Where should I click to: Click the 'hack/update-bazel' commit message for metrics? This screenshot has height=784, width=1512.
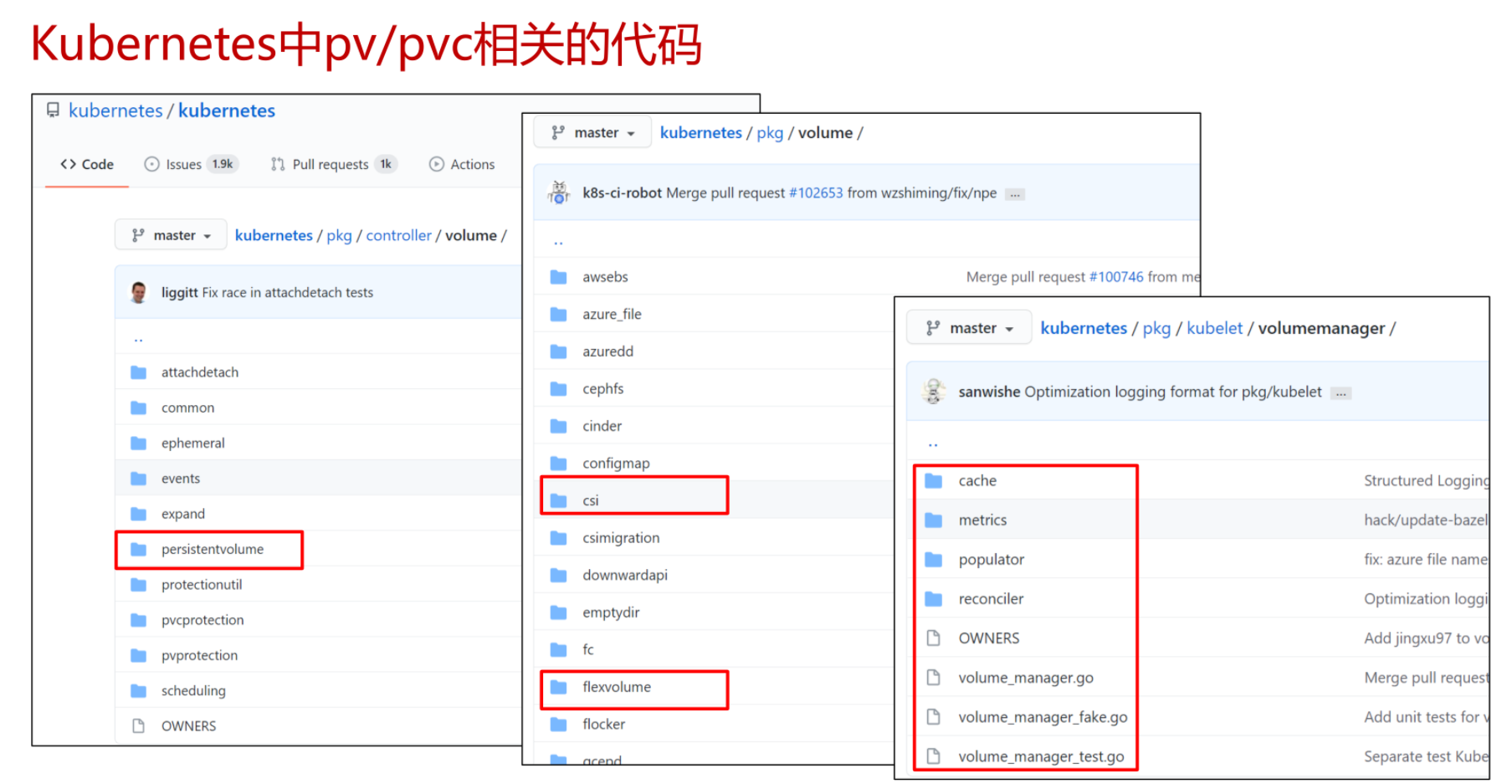point(1427,520)
